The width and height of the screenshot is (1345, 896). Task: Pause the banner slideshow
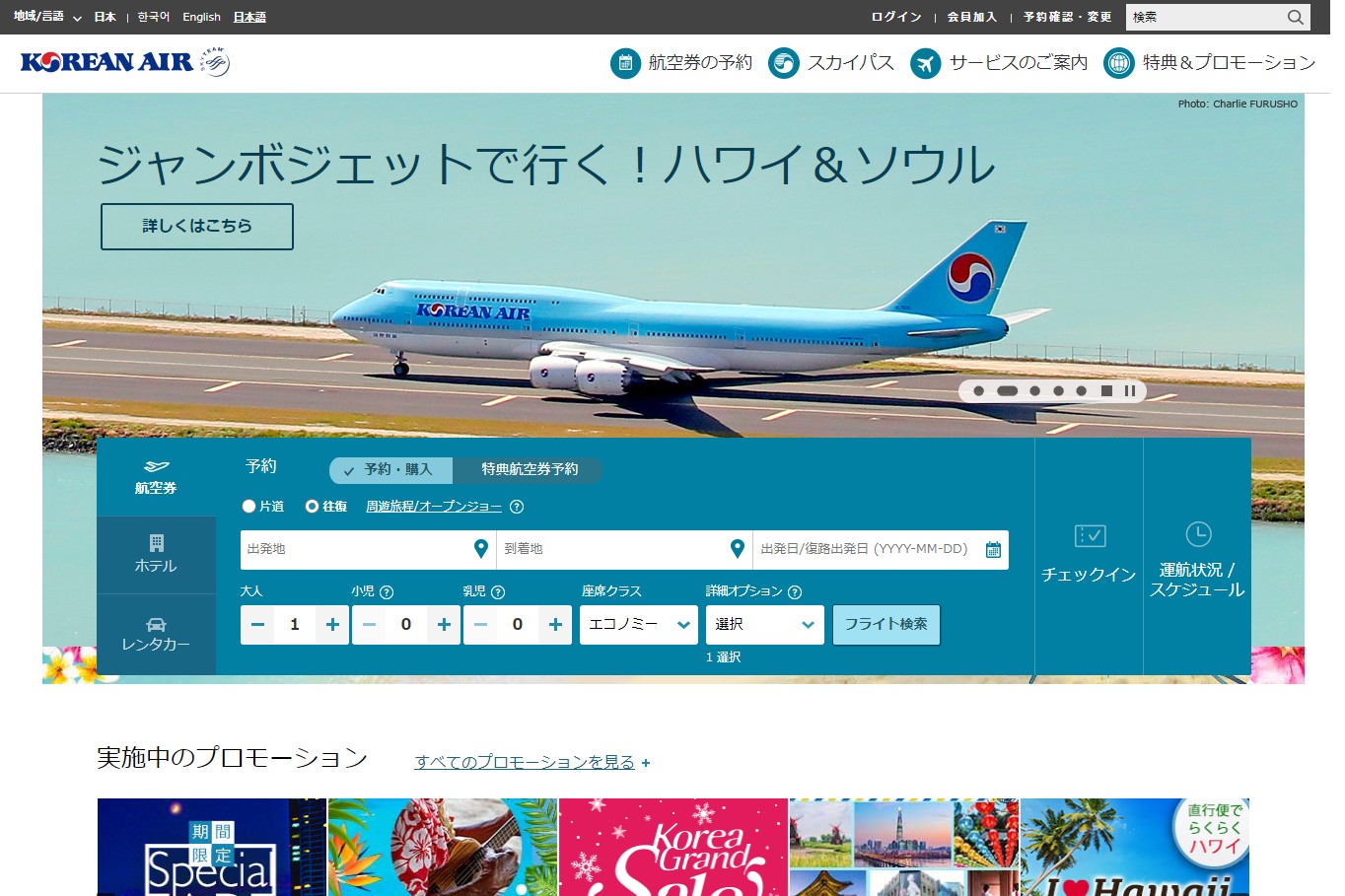1130,391
